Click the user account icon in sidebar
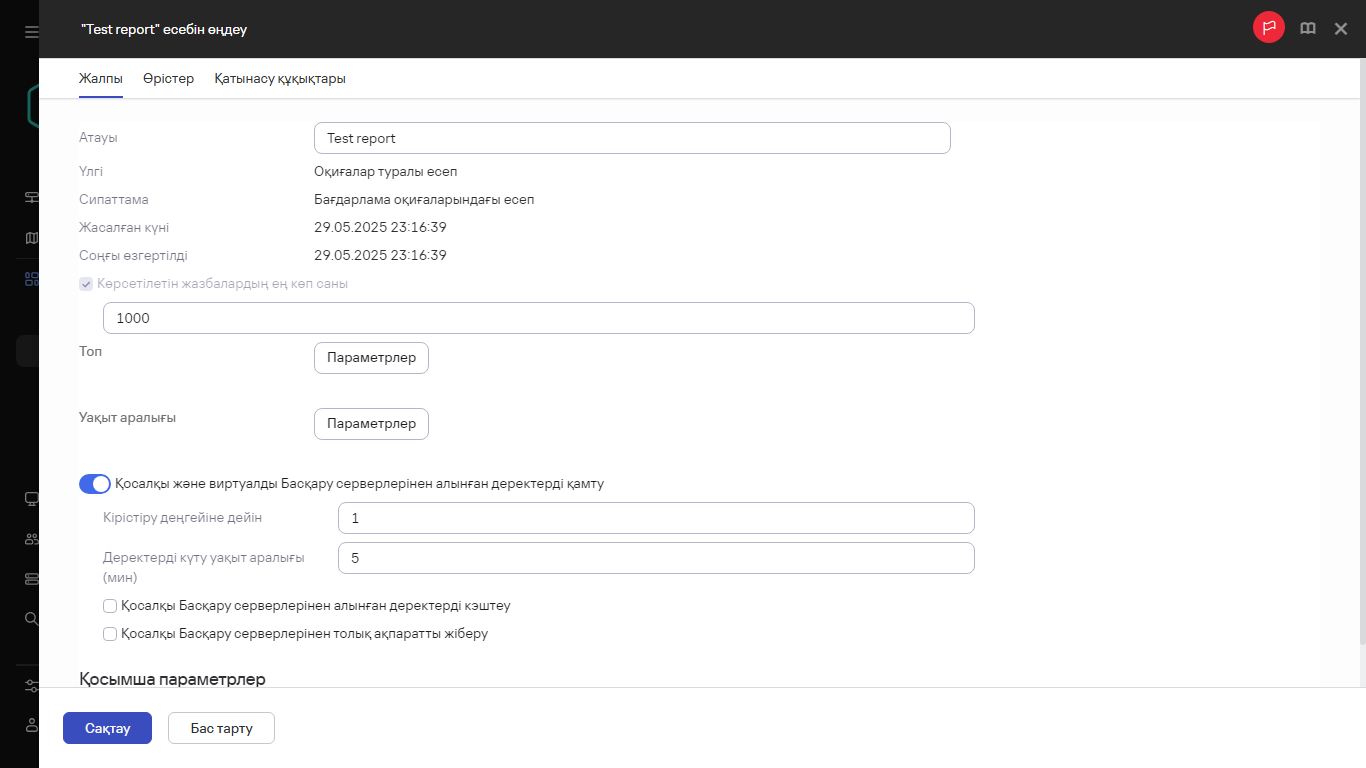 pos(31,725)
